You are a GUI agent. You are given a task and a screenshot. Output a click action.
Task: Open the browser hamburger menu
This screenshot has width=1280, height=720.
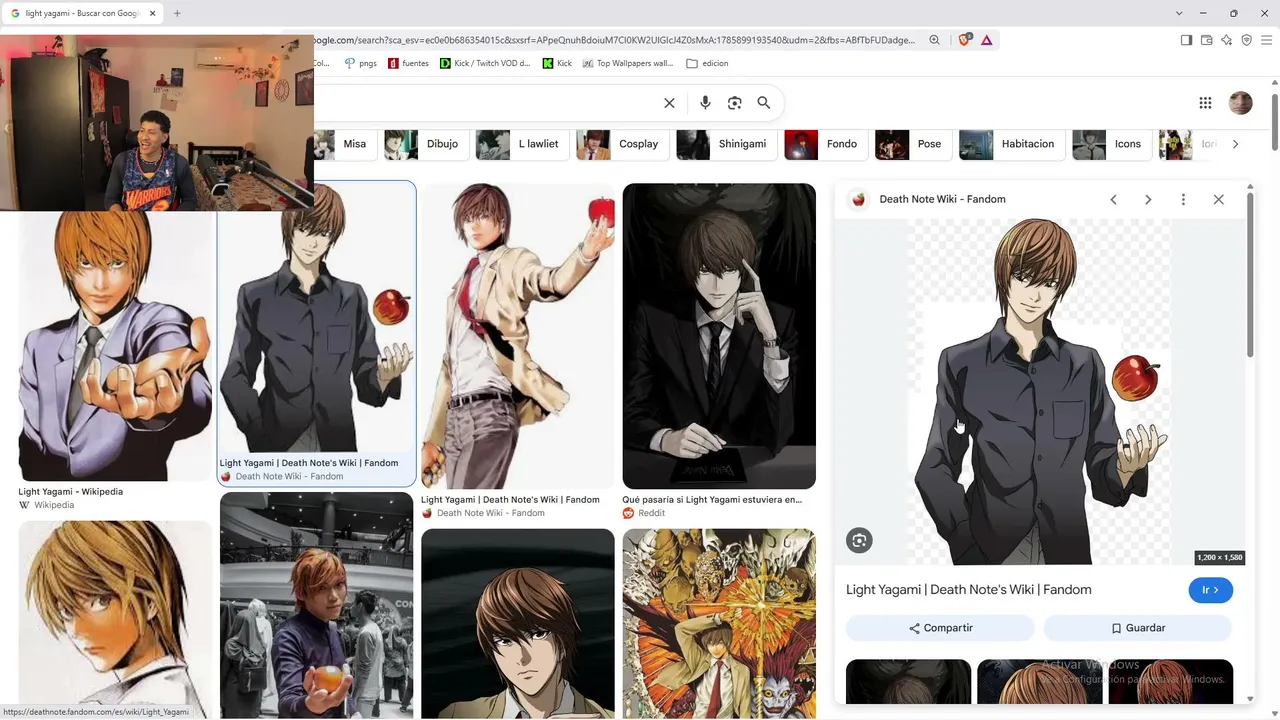(1266, 40)
